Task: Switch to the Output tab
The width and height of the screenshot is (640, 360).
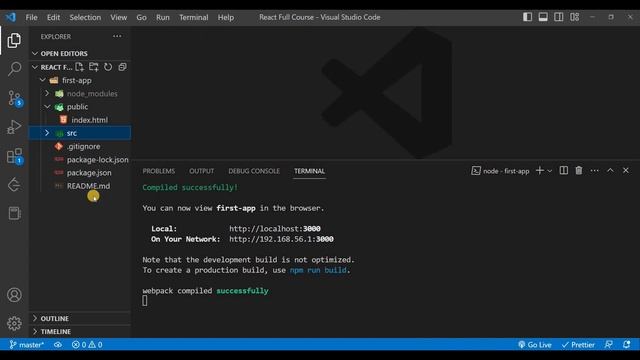Action: coord(201,171)
